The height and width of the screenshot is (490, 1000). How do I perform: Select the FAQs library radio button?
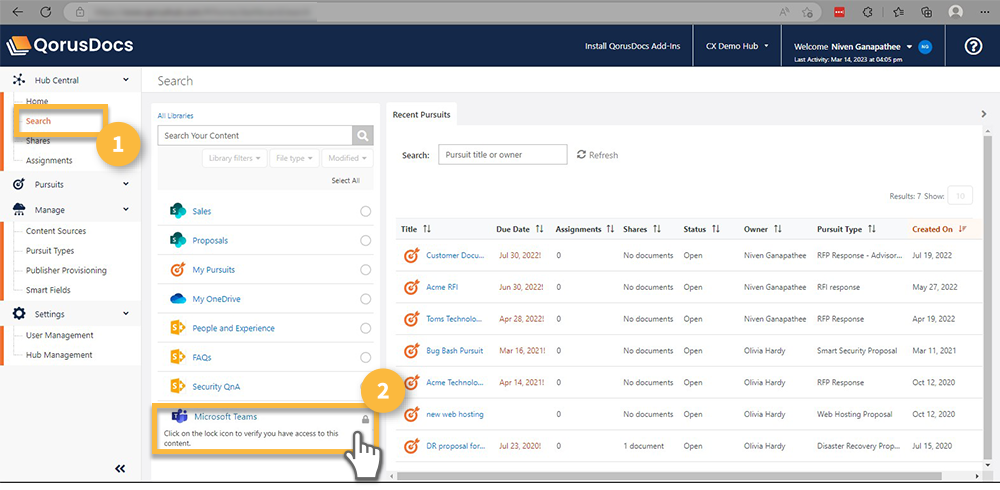click(x=365, y=357)
